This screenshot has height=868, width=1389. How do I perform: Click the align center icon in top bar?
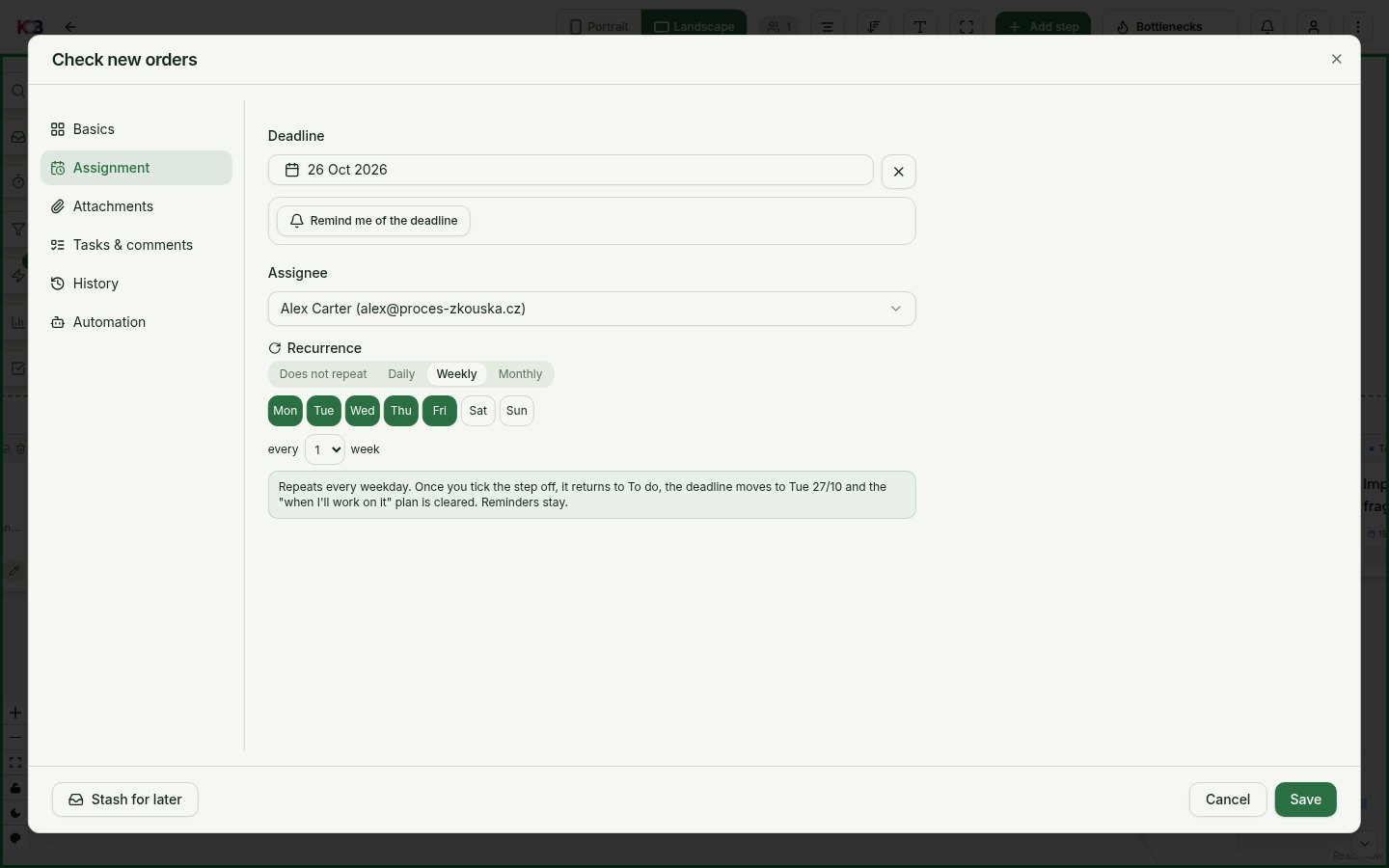click(828, 26)
